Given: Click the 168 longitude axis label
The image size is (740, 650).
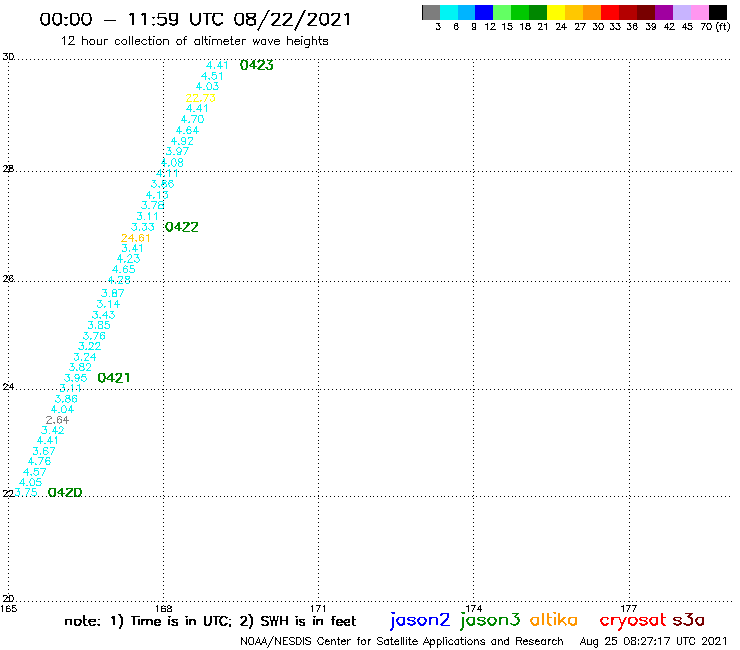Looking at the screenshot, I should pyautogui.click(x=164, y=608).
